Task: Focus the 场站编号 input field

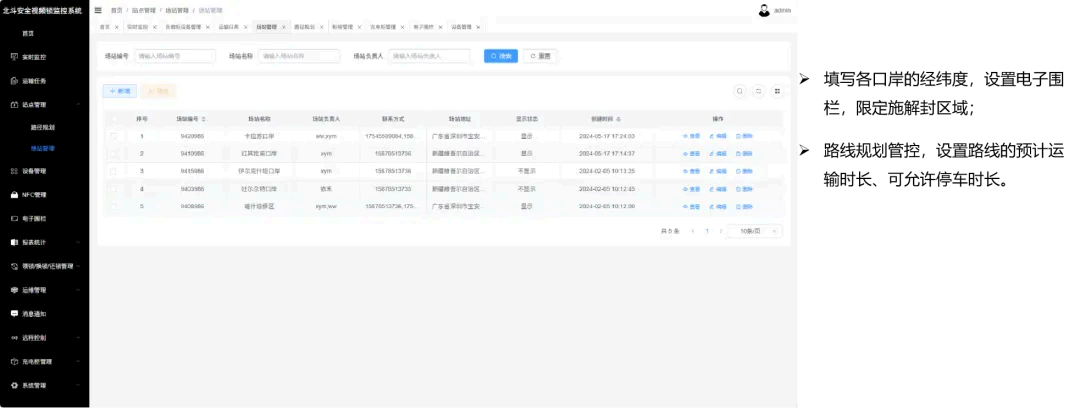Action: (174, 56)
